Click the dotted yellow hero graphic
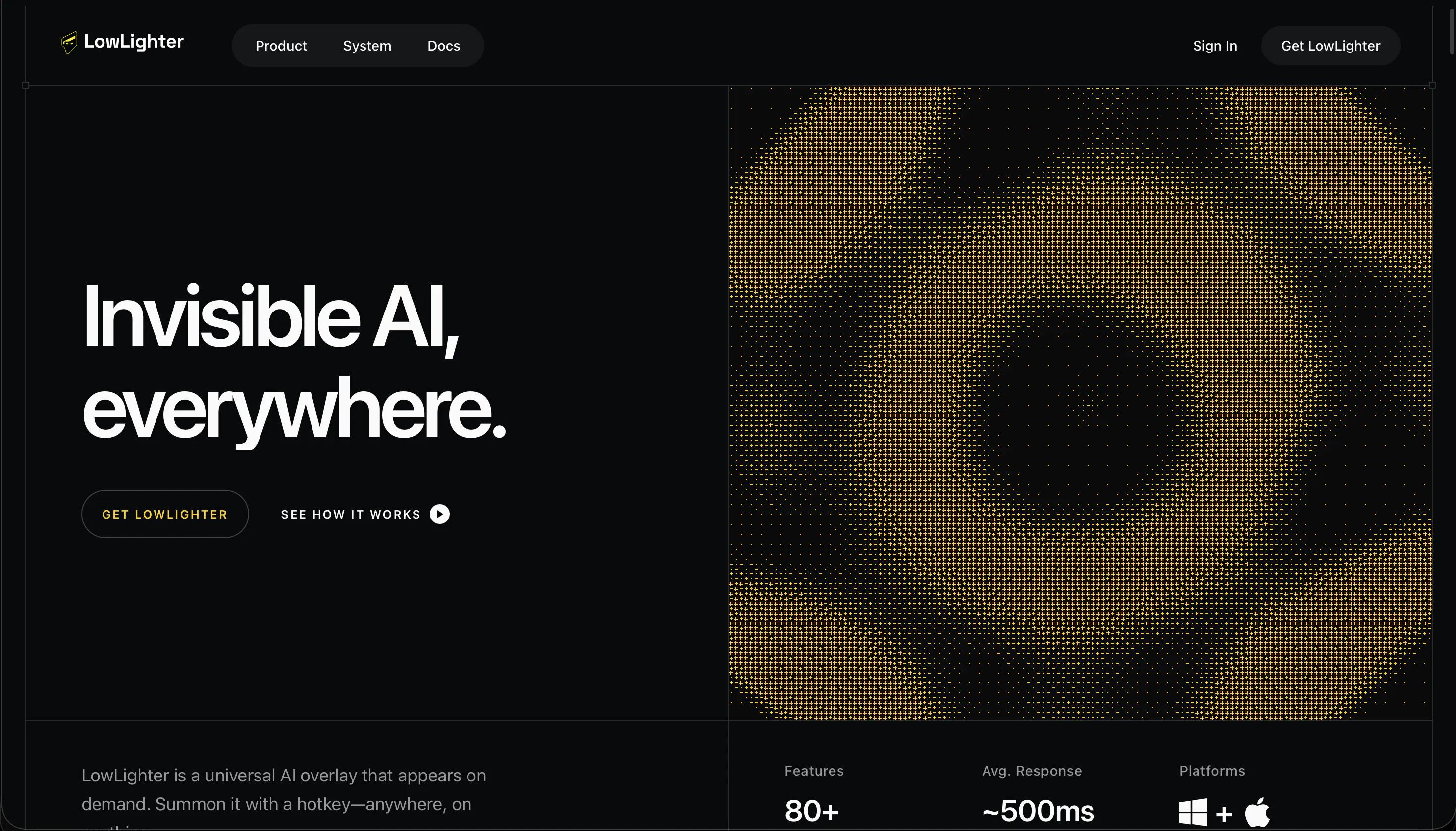The height and width of the screenshot is (831, 1456). 1080,403
